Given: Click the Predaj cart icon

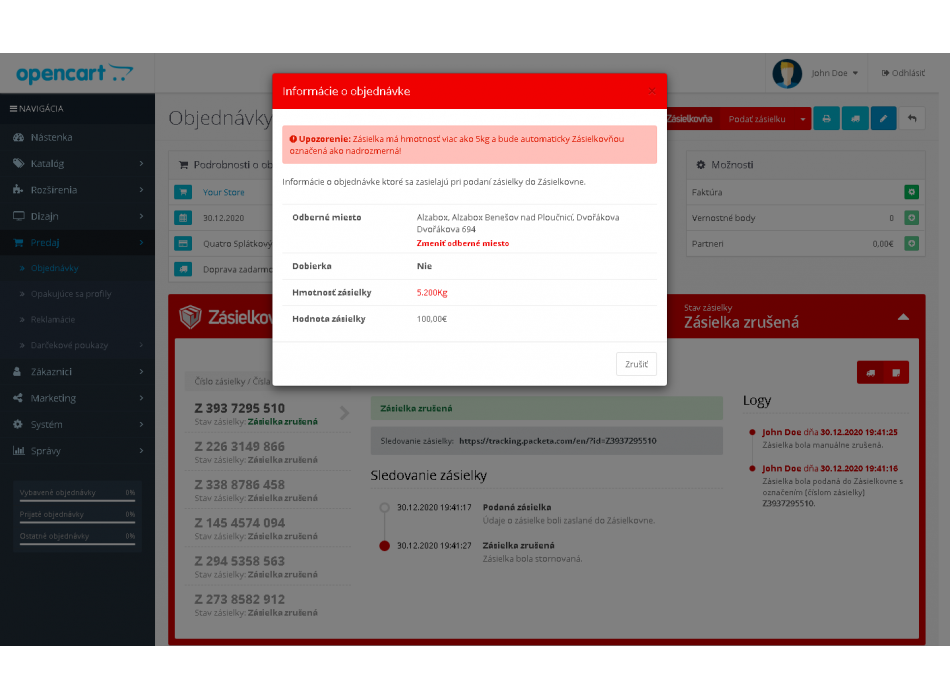Looking at the screenshot, I should coord(18,242).
